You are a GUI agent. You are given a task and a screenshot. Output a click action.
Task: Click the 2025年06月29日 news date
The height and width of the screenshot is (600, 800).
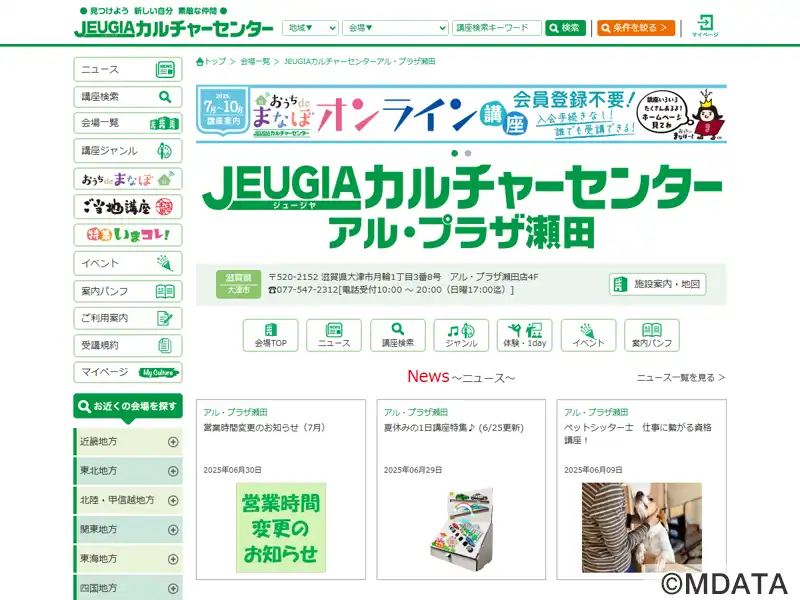coord(413,470)
